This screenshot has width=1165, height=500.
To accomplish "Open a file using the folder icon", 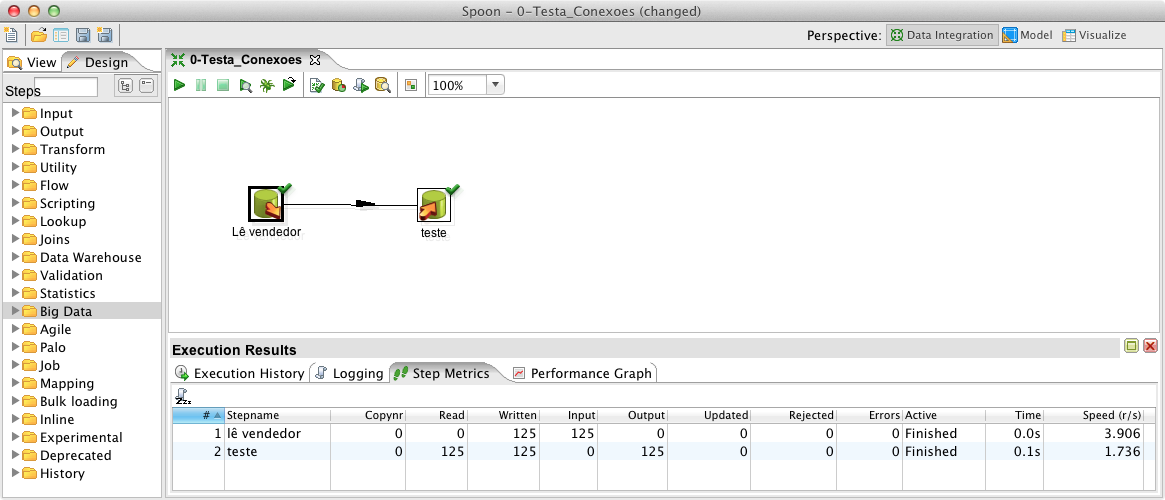I will 39,35.
